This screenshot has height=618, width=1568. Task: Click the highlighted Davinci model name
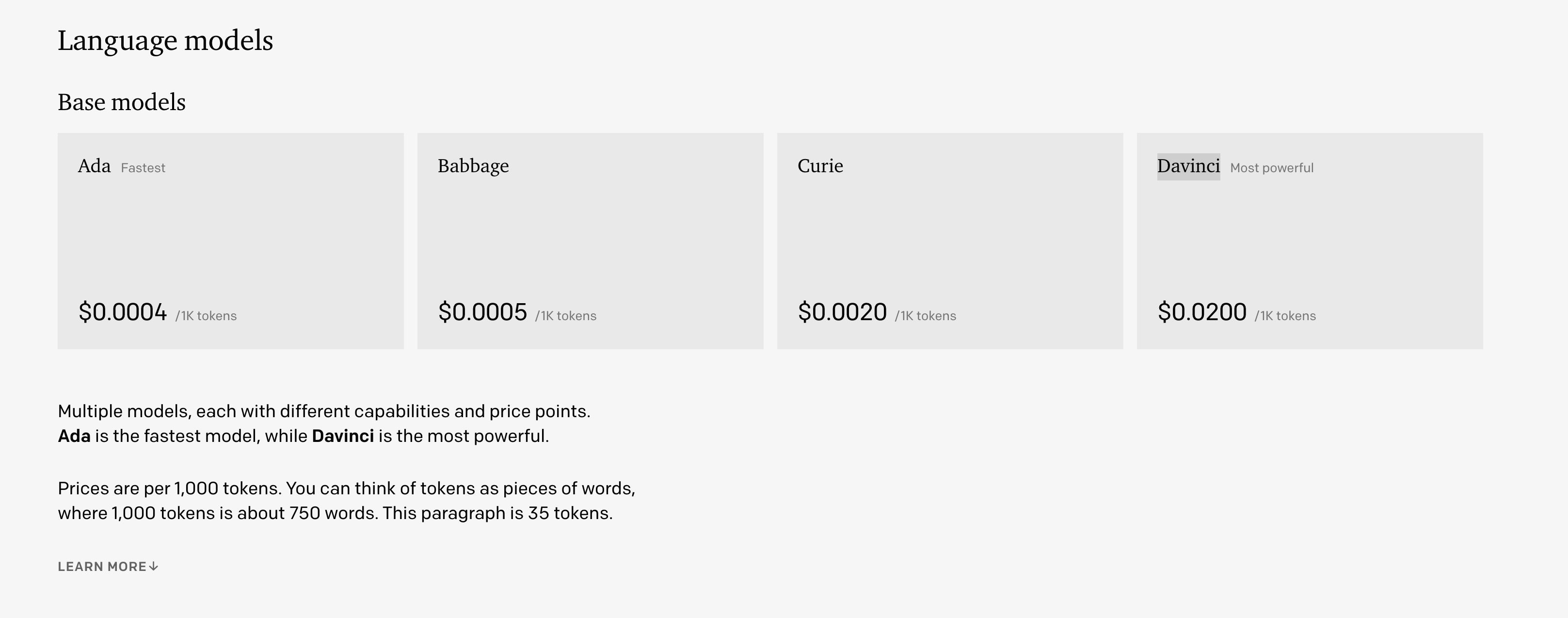[x=1188, y=166]
